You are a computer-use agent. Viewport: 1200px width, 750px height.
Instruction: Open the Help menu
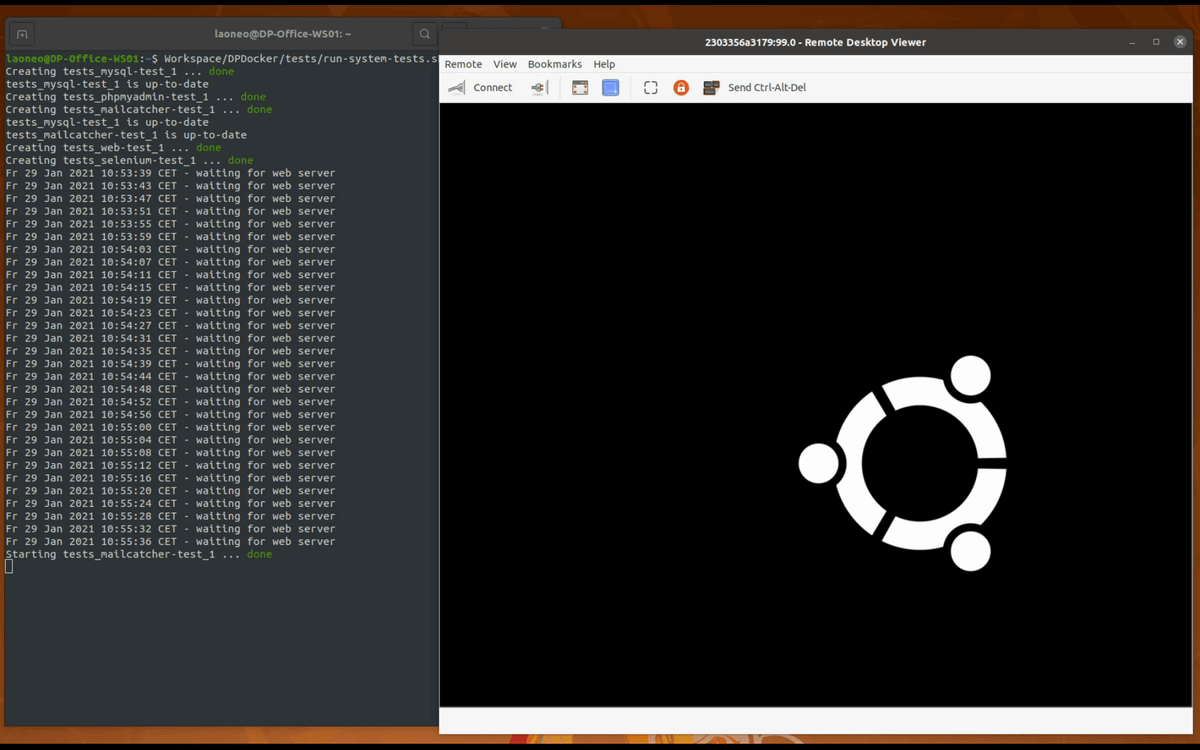[604, 64]
